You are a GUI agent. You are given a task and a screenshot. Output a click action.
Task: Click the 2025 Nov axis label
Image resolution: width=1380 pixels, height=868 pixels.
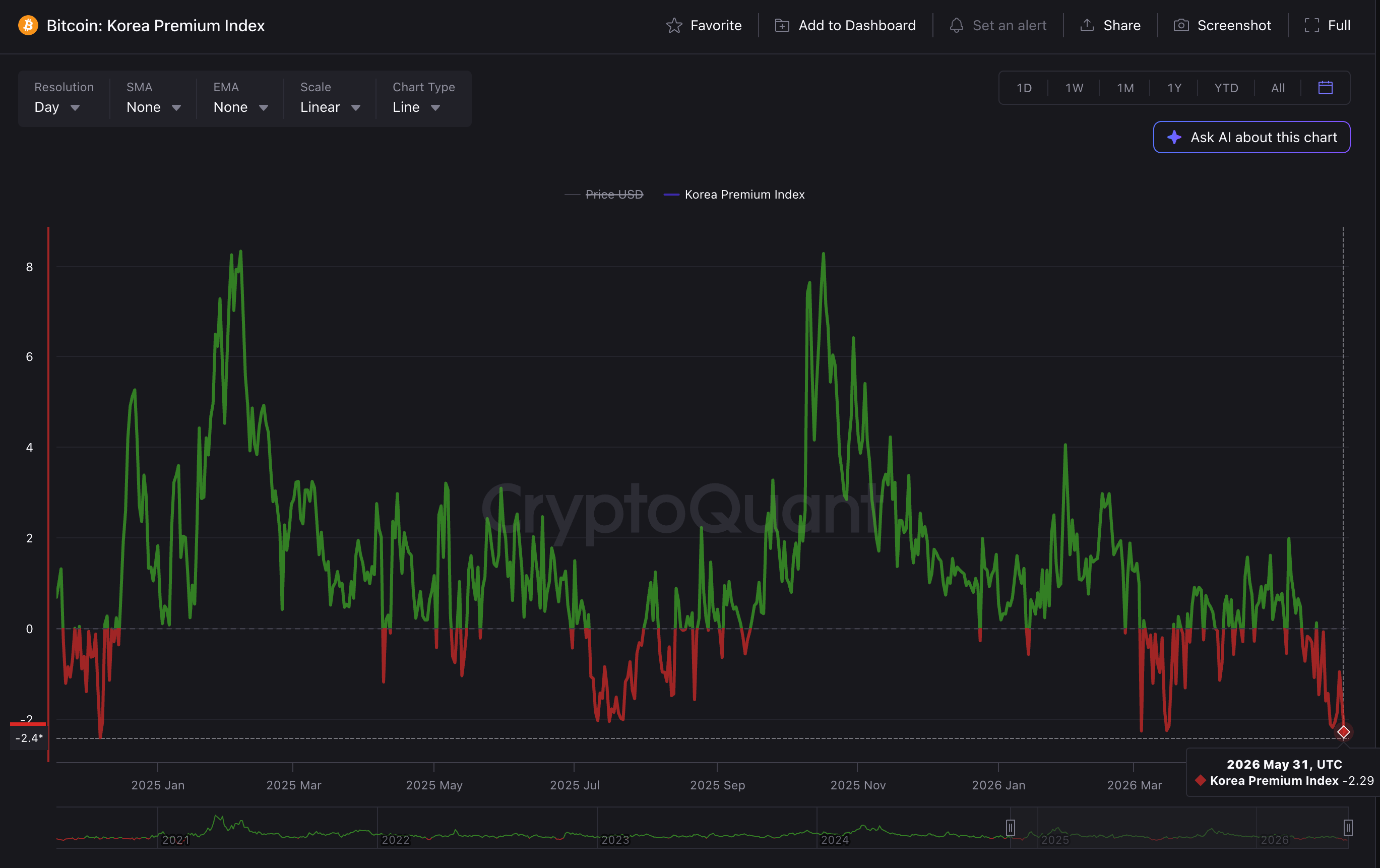pyautogui.click(x=858, y=785)
